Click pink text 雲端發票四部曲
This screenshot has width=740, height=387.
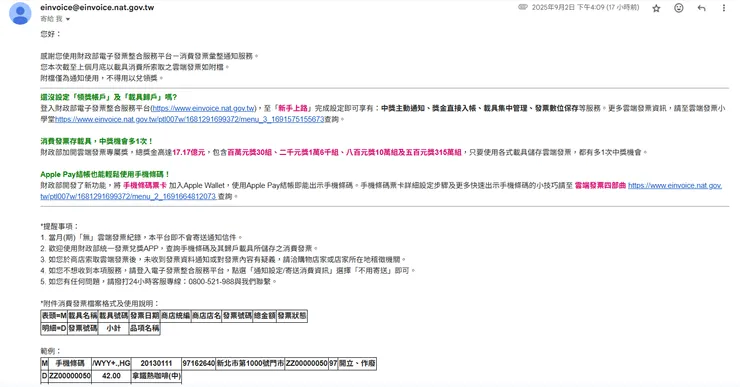tap(600, 185)
